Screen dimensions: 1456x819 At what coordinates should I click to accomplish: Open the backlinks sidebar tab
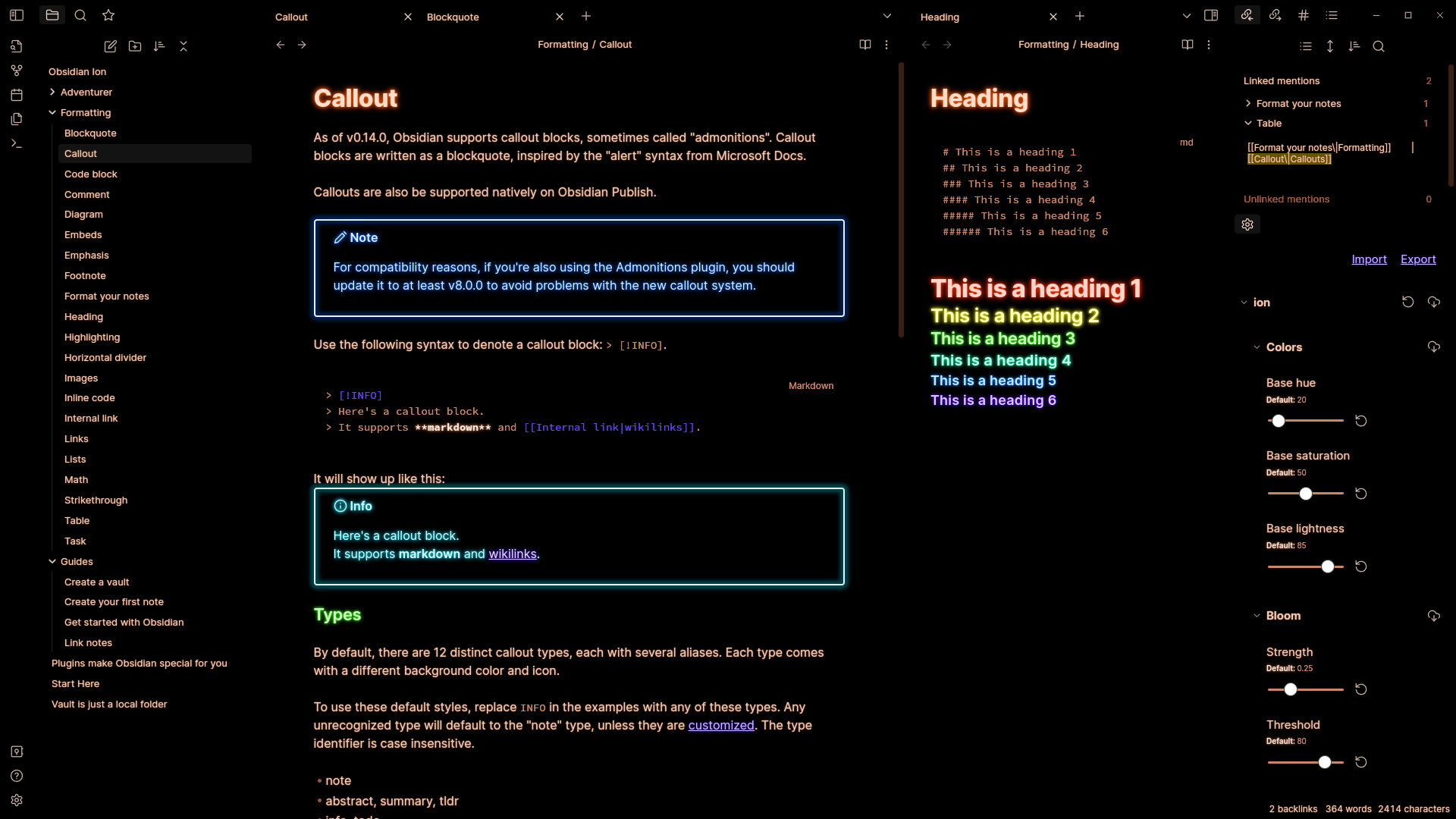click(1247, 15)
